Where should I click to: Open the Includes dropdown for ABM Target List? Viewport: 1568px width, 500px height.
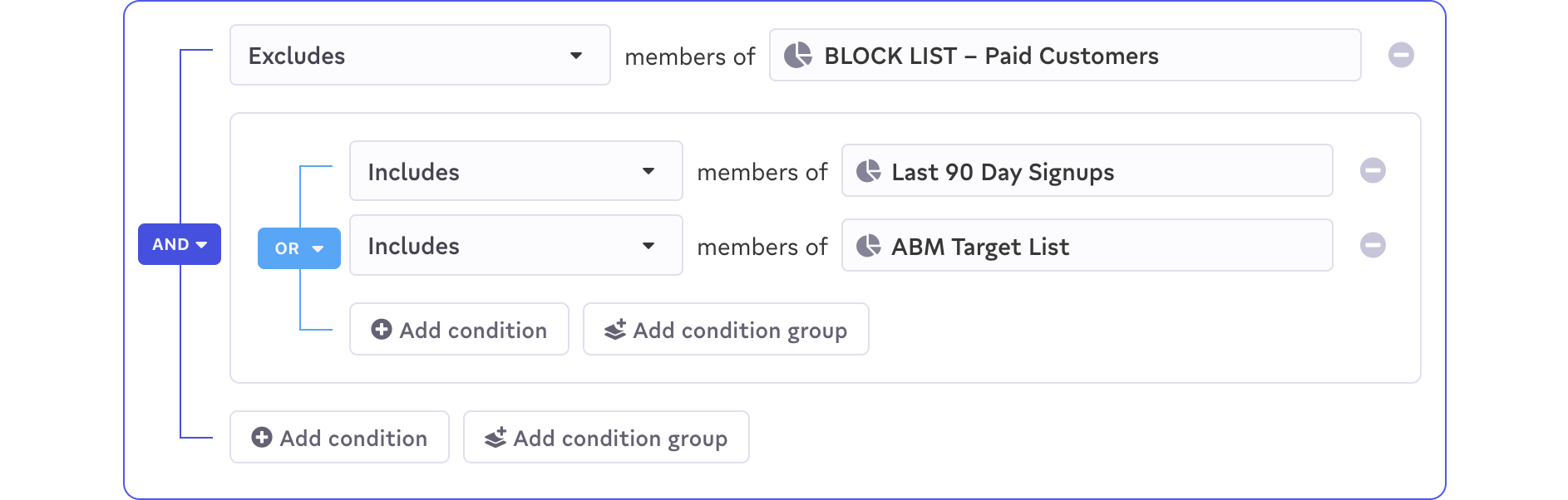tap(515, 246)
